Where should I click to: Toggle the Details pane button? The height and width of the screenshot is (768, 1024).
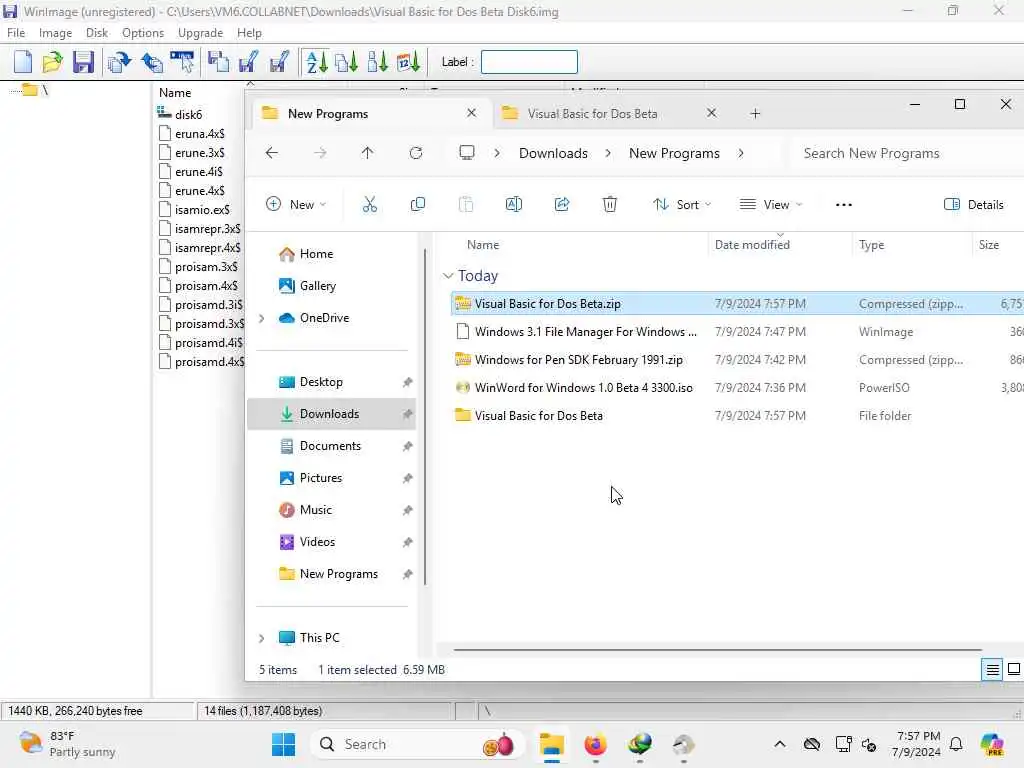974,204
